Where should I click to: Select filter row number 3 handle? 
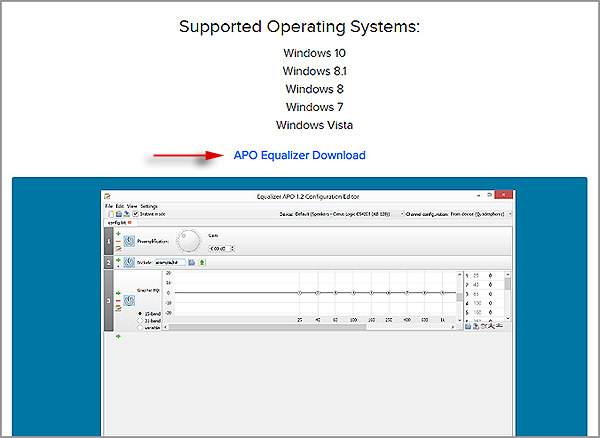(108, 301)
